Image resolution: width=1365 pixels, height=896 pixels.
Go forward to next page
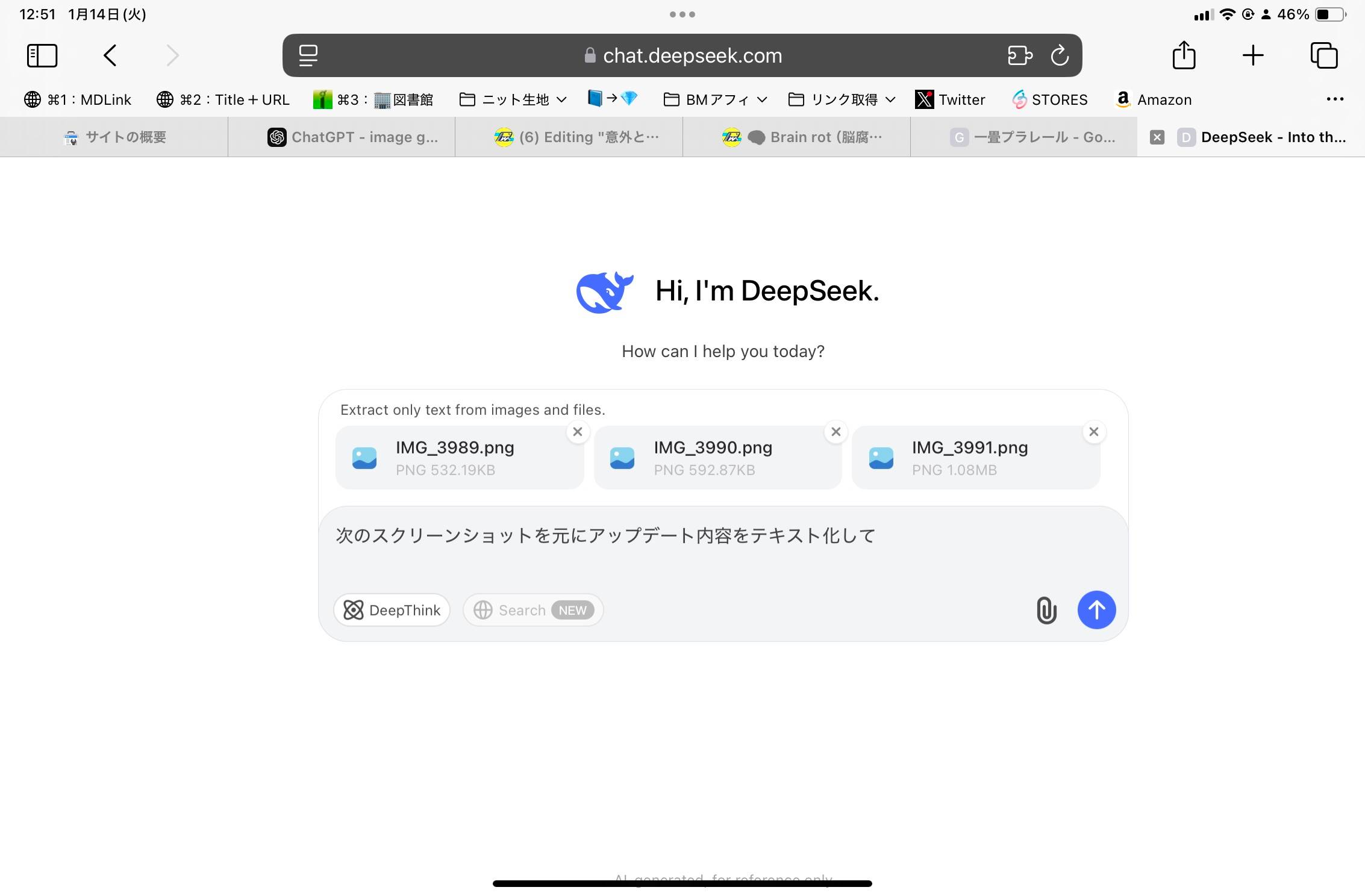pos(173,55)
